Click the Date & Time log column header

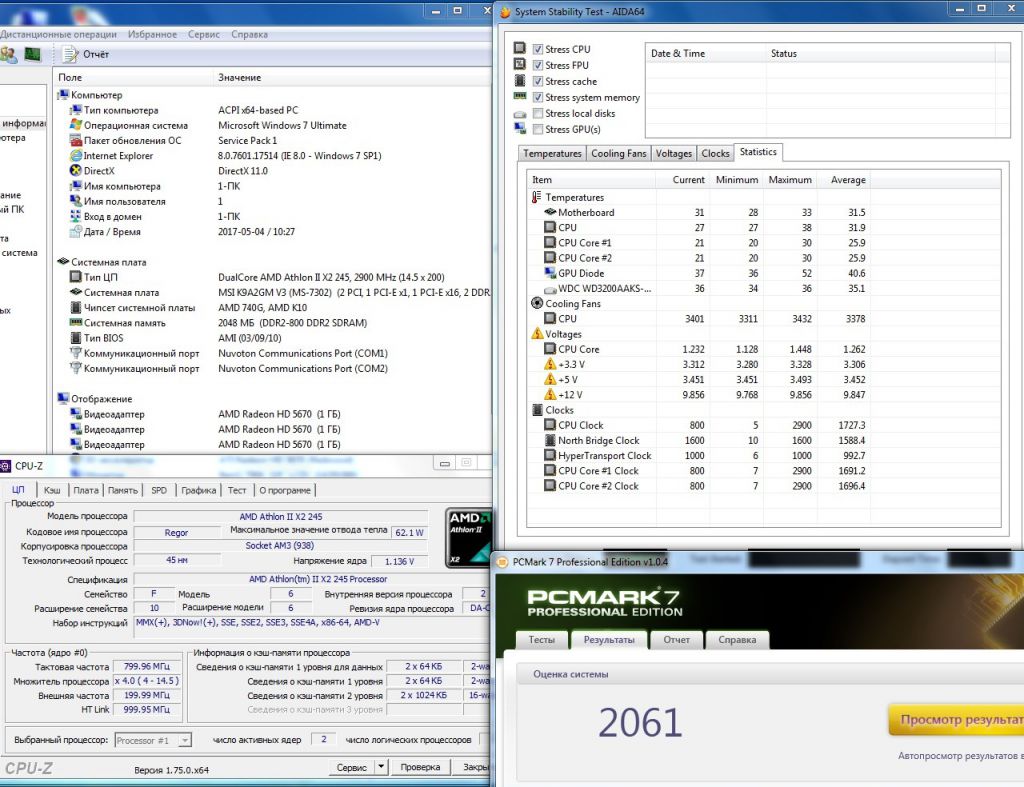click(706, 54)
